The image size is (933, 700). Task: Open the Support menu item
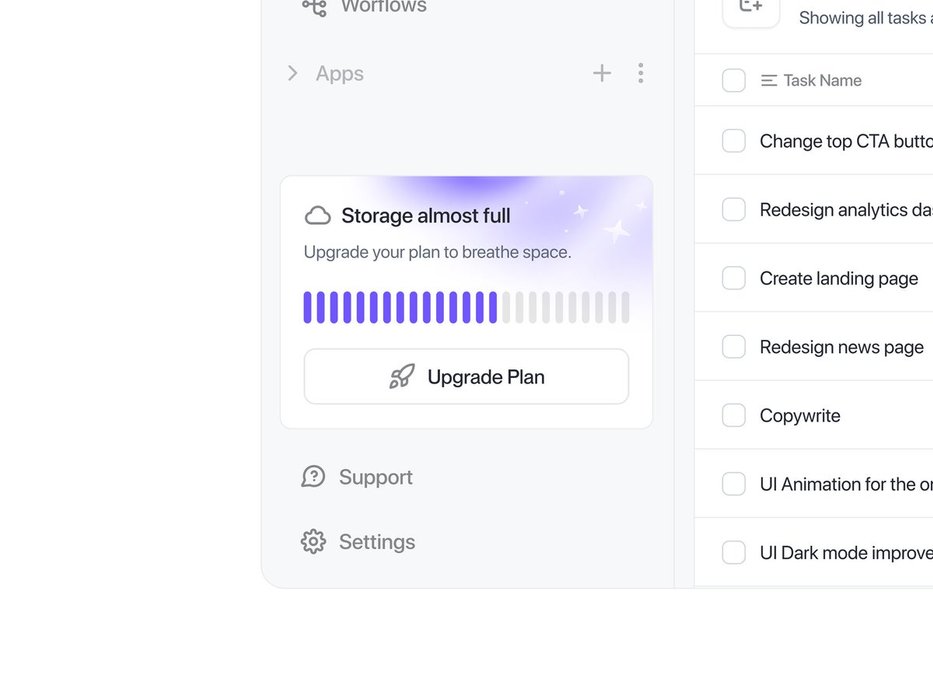[375, 477]
